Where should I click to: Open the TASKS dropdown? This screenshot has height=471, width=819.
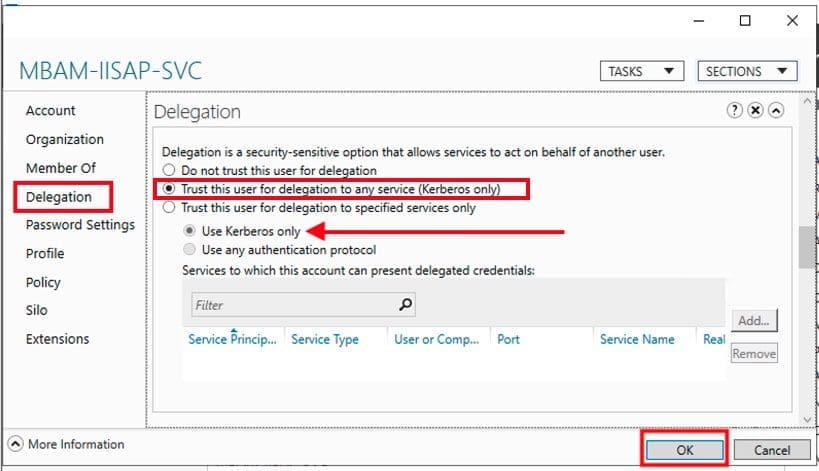tap(642, 72)
